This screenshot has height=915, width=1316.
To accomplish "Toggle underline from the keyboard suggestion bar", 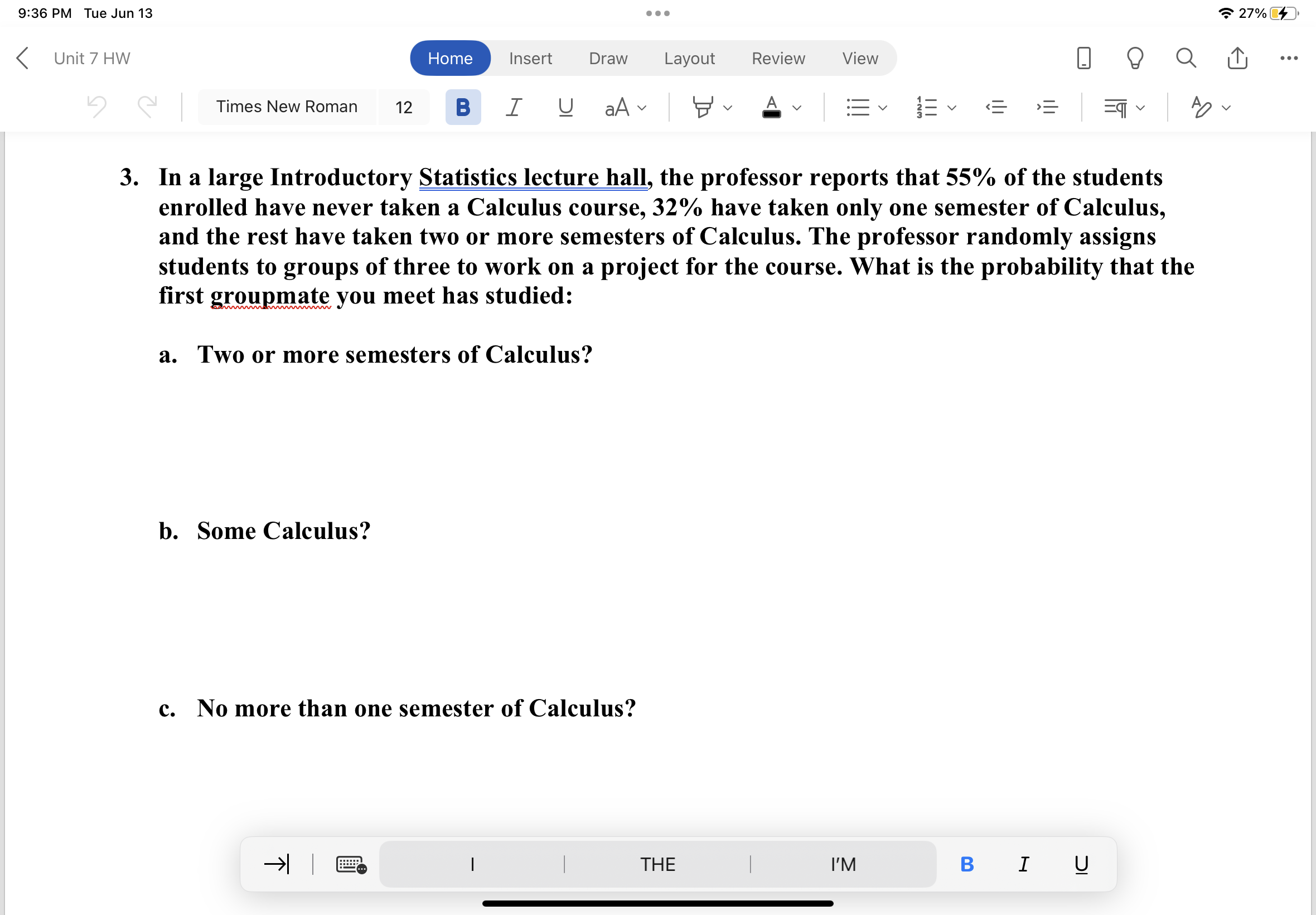I will point(1080,864).
